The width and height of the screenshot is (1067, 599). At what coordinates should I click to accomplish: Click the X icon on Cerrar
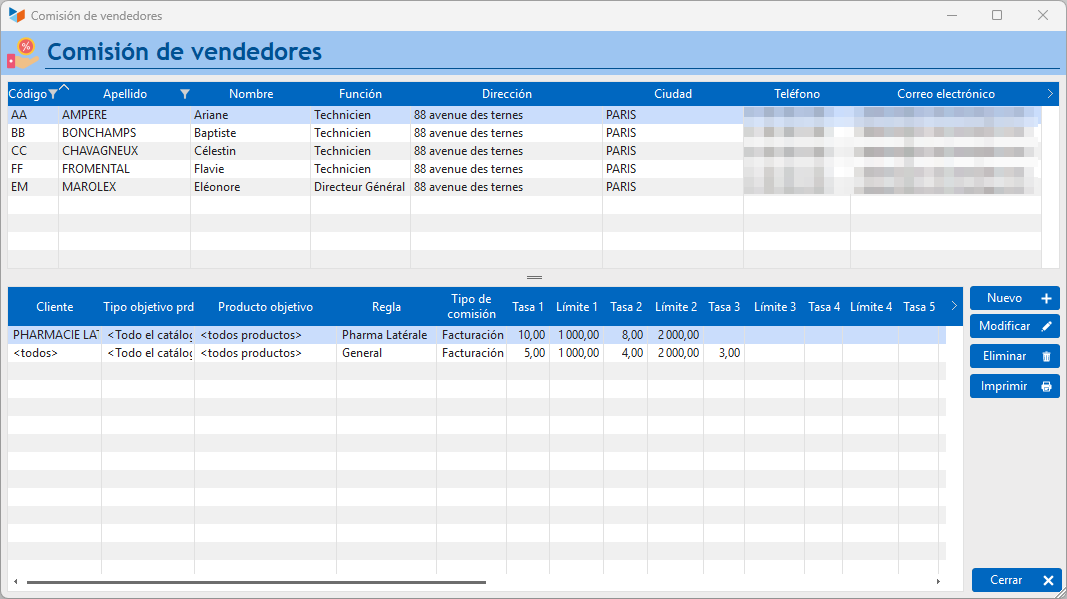1048,581
